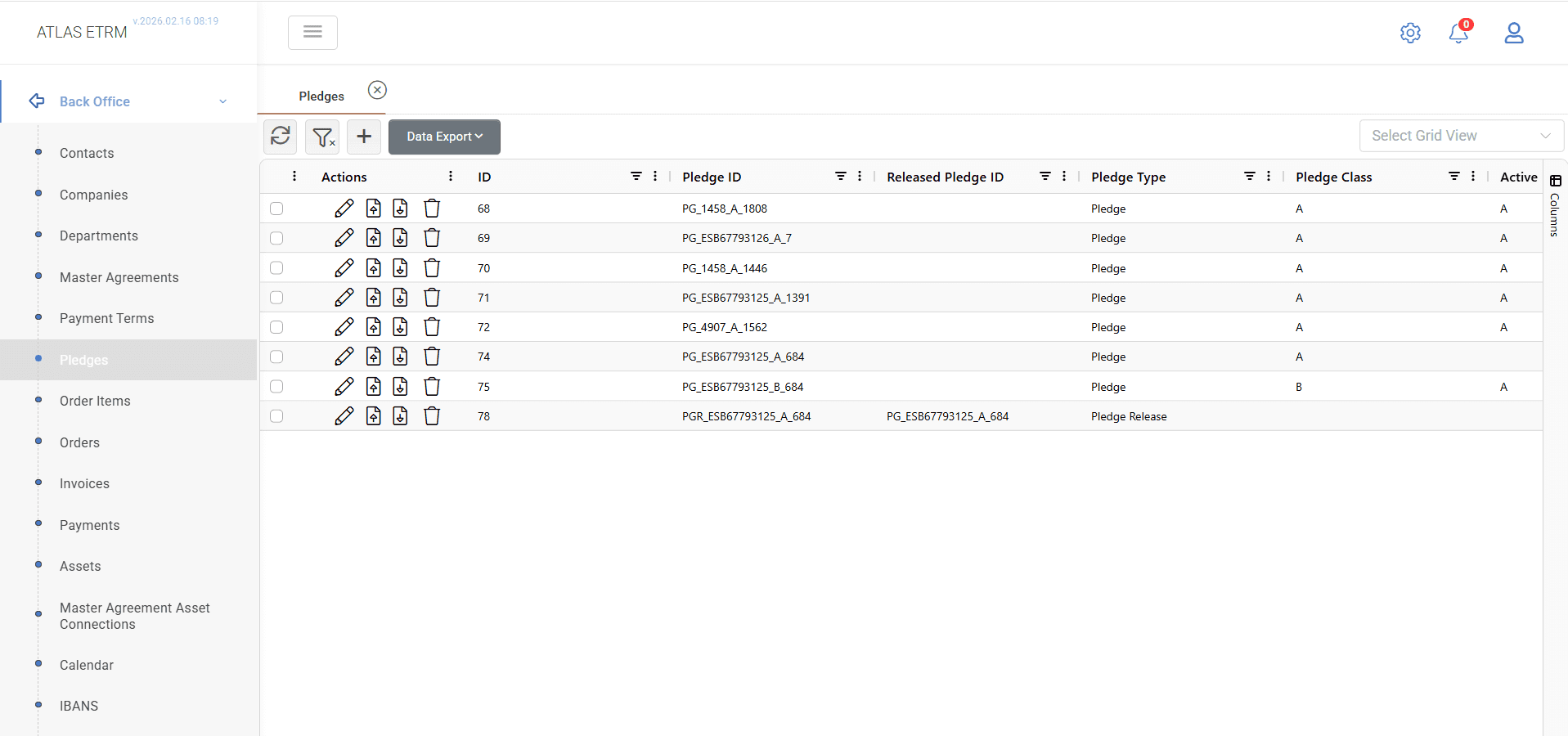Close the Pledges tab
1568x736 pixels.
pyautogui.click(x=377, y=90)
